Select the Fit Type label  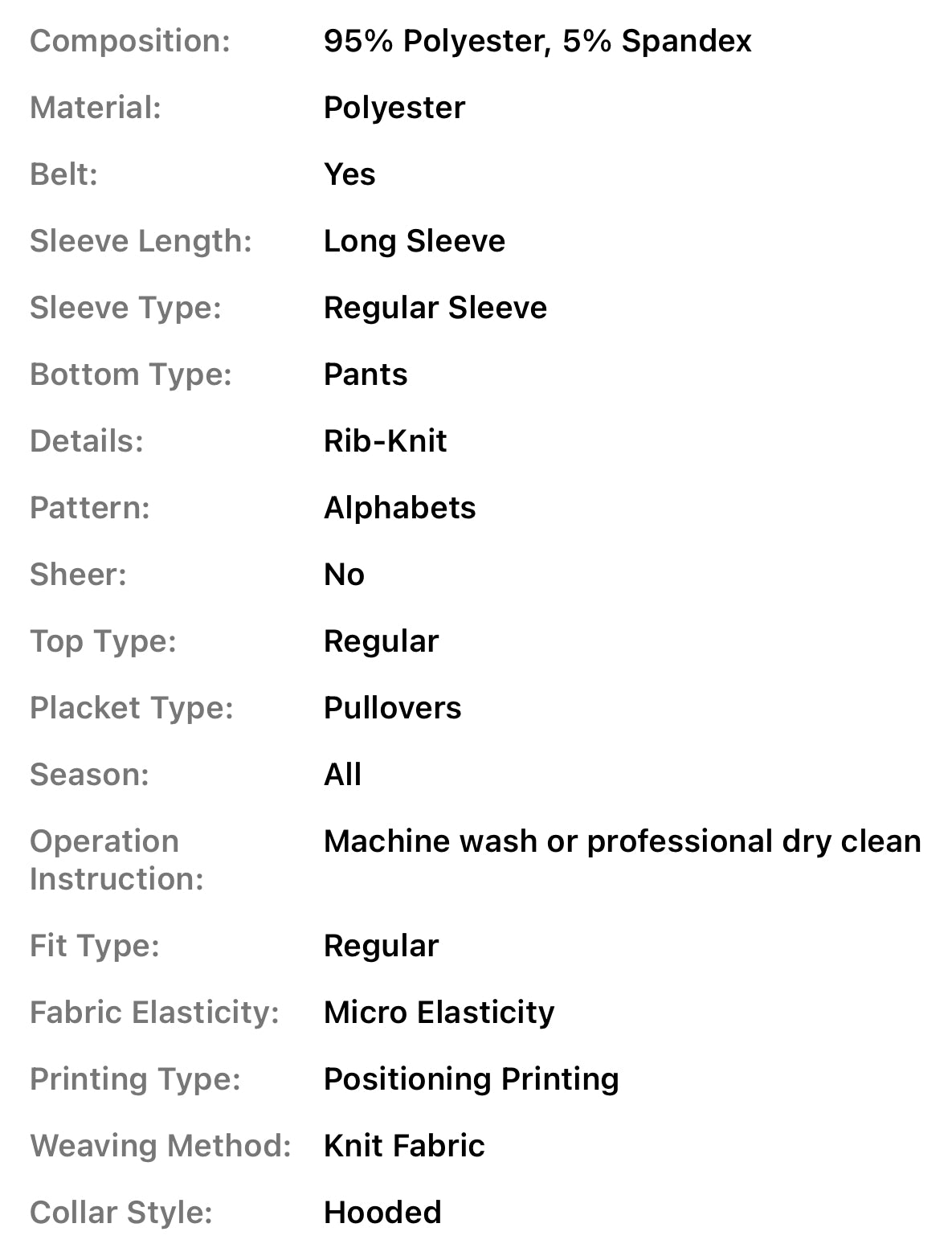coord(95,946)
